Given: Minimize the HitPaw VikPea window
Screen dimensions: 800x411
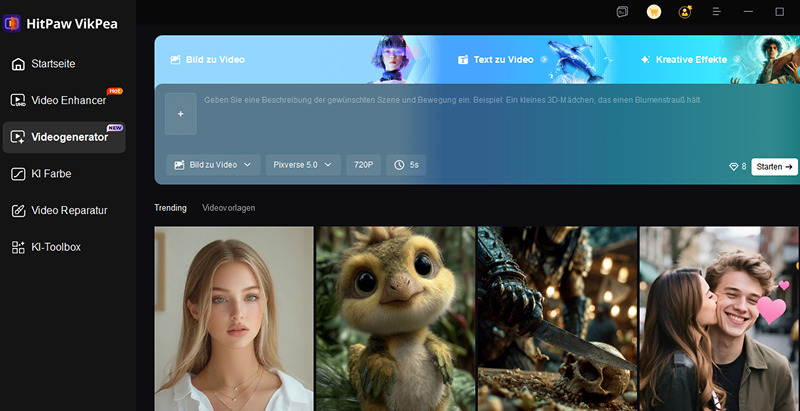Looking at the screenshot, I should click(x=748, y=12).
